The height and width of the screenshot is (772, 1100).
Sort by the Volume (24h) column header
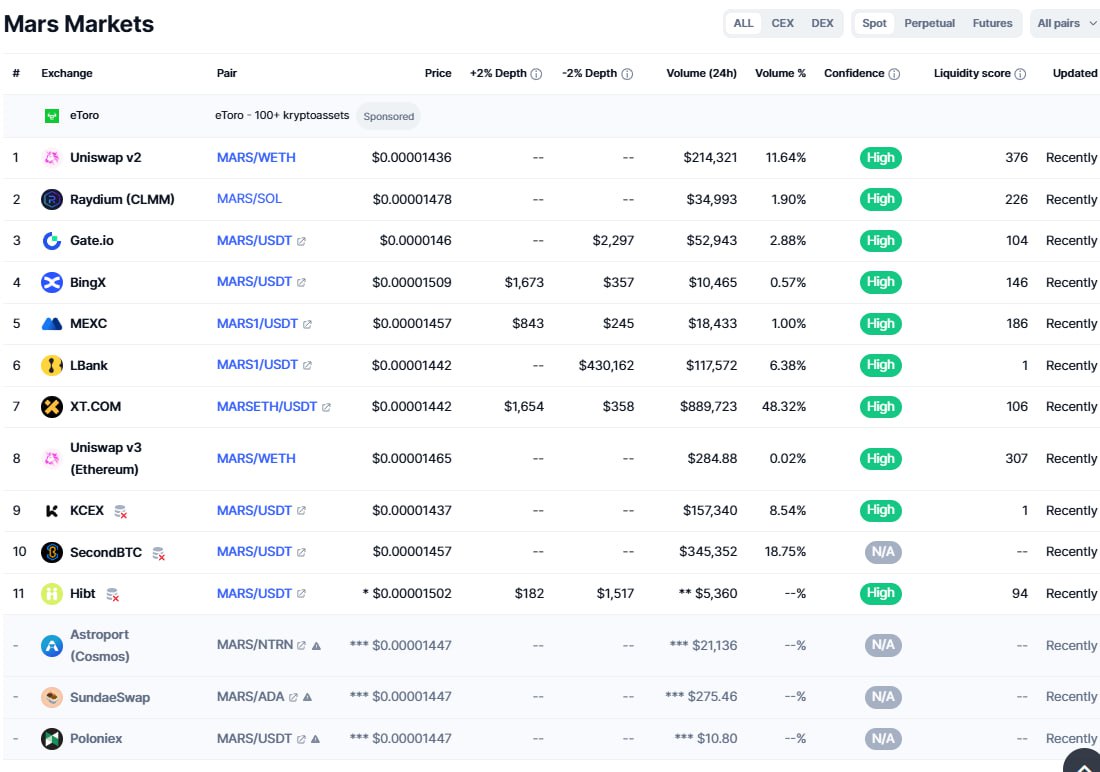702,73
